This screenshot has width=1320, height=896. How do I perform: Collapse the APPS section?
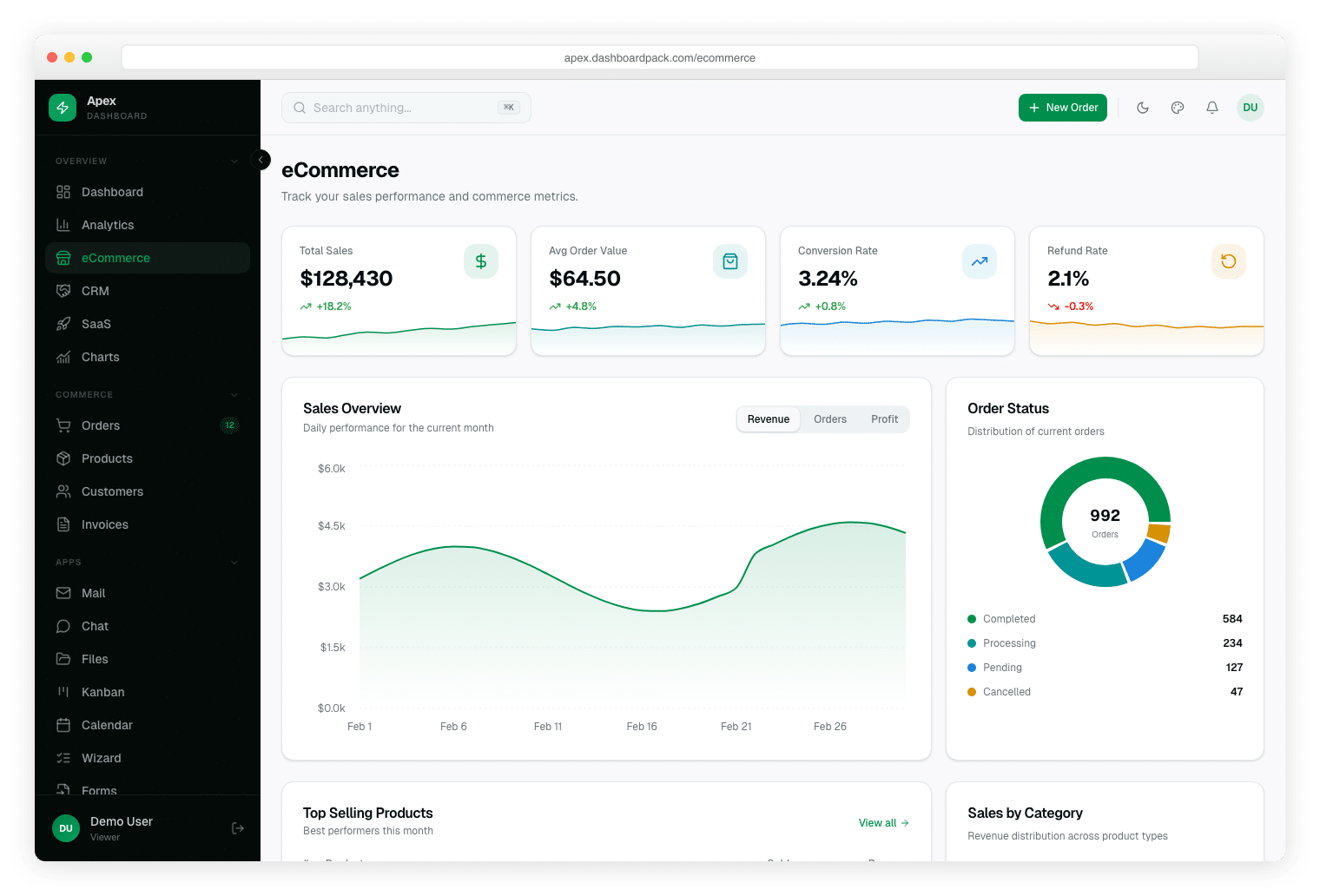click(x=234, y=562)
